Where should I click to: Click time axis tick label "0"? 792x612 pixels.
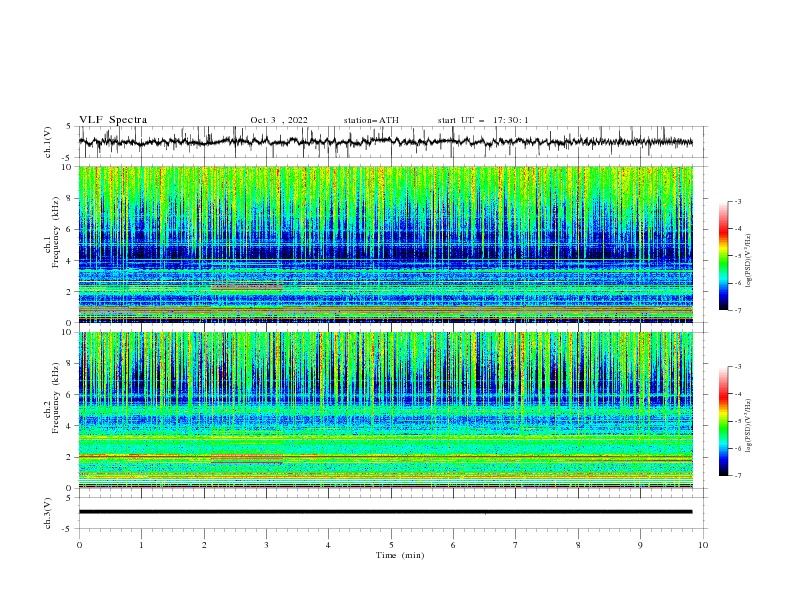(79, 545)
